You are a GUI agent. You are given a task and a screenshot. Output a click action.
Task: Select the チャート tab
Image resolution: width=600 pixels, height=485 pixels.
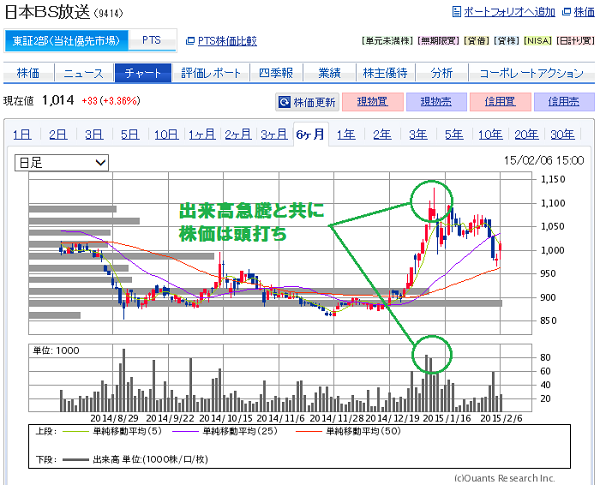tap(143, 73)
